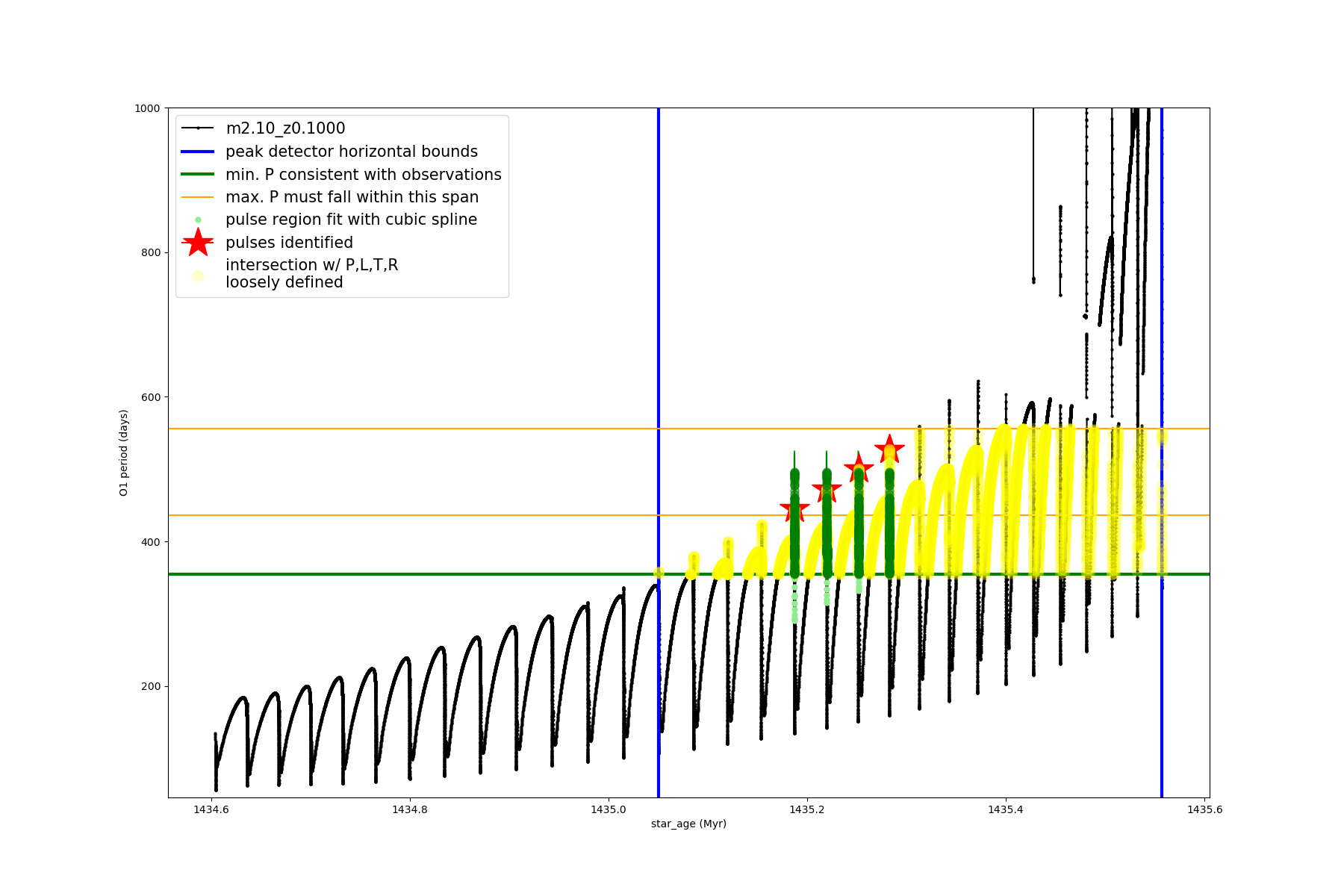1344x896 pixels.
Task: Click 'pulse region fit with cubic spline' label
Action: click(x=351, y=220)
